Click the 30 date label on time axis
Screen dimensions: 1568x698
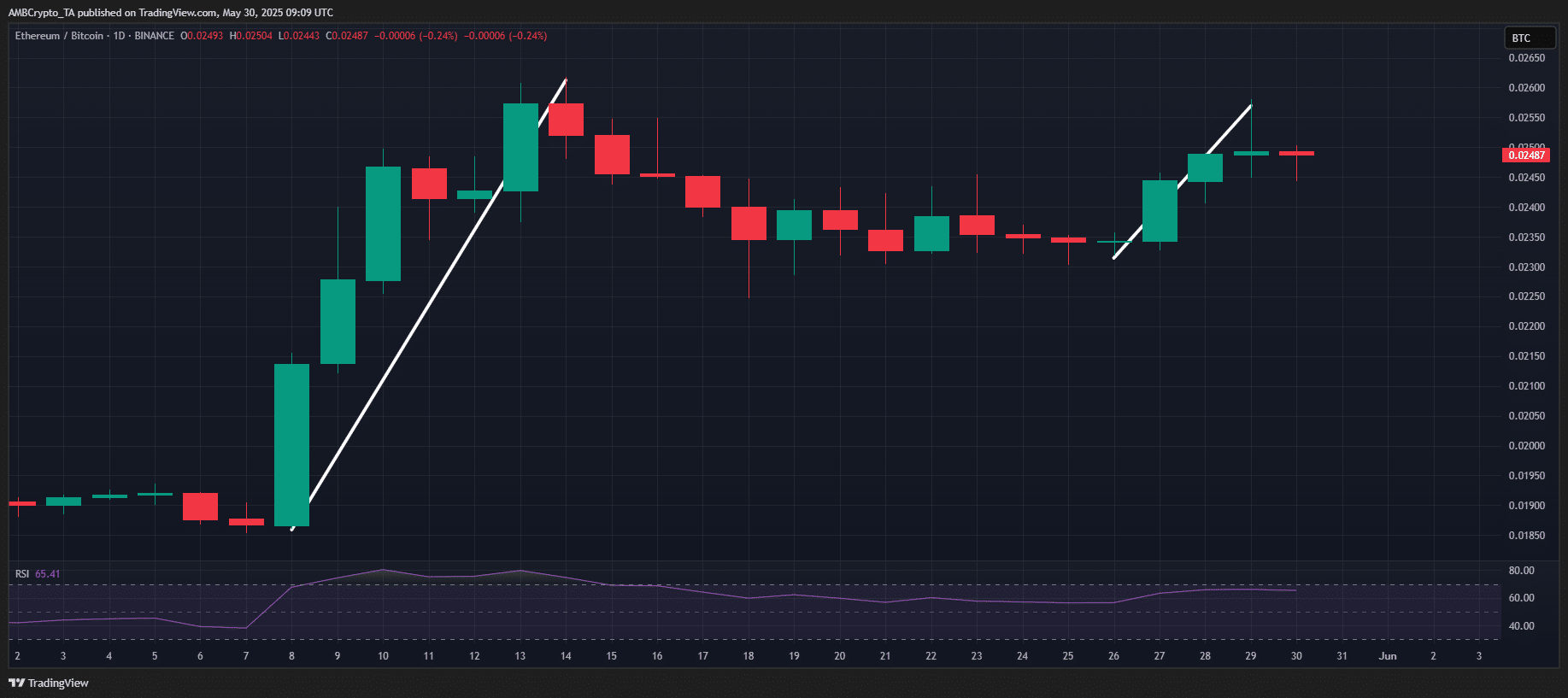pos(1296,656)
